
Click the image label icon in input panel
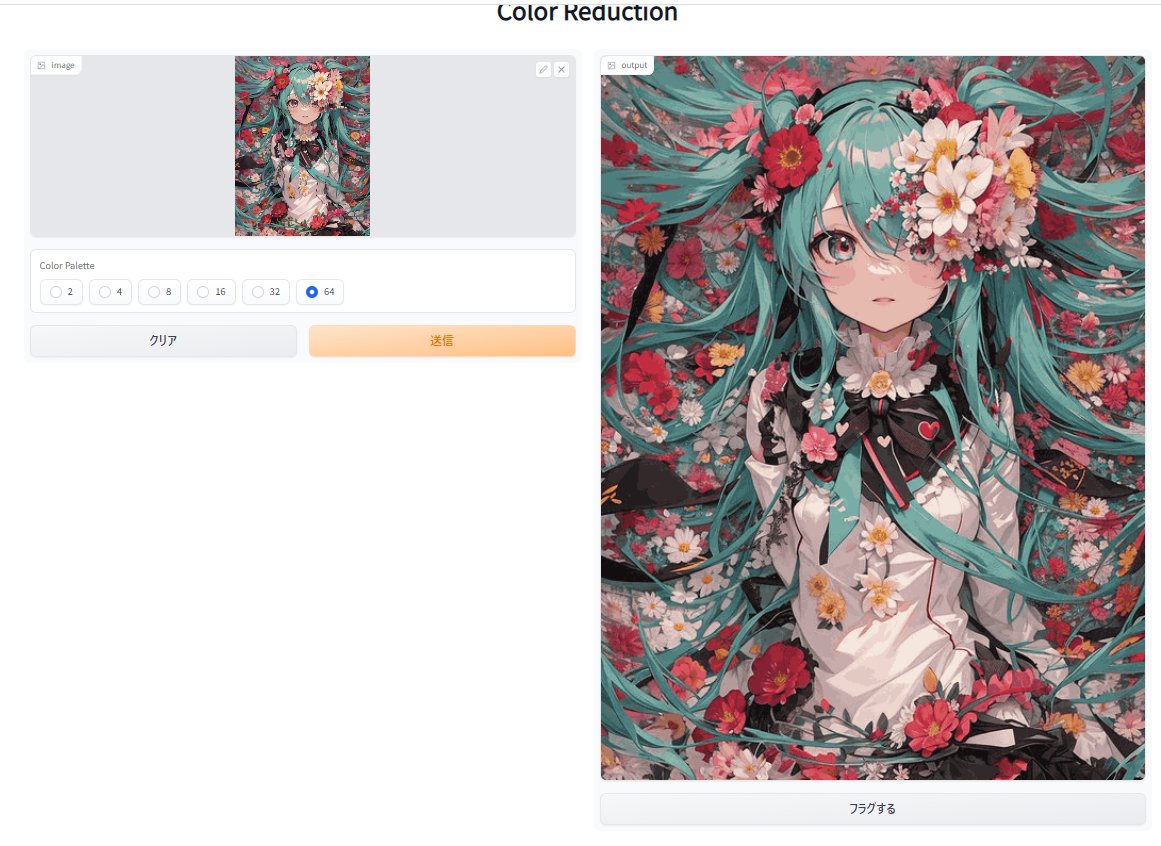pyautogui.click(x=41, y=65)
